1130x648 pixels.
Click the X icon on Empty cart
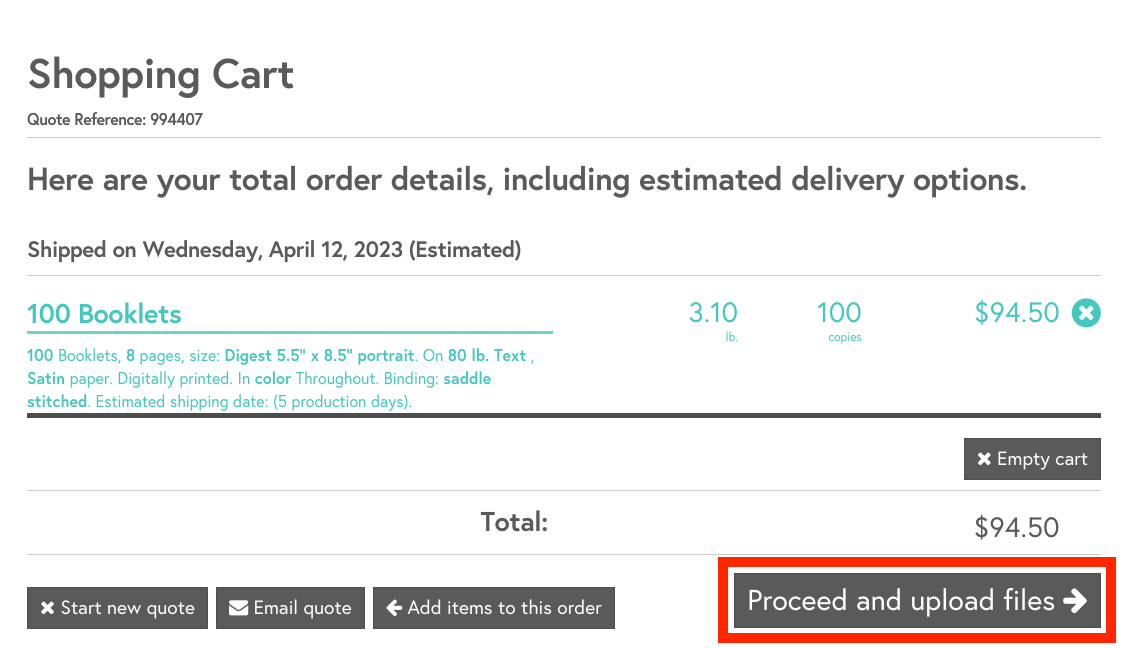(984, 459)
